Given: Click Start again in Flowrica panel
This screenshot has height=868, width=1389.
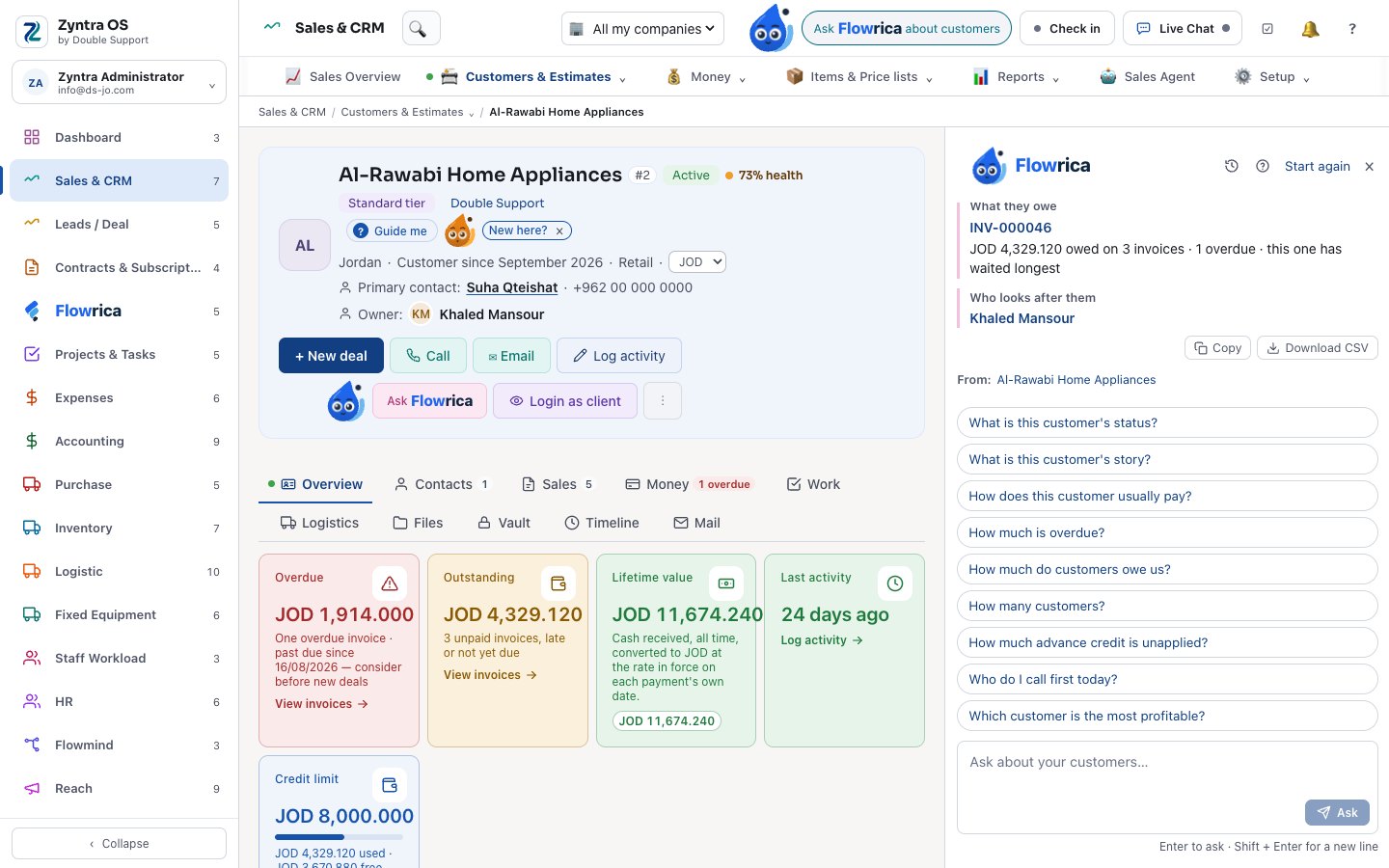Looking at the screenshot, I should [x=1317, y=166].
